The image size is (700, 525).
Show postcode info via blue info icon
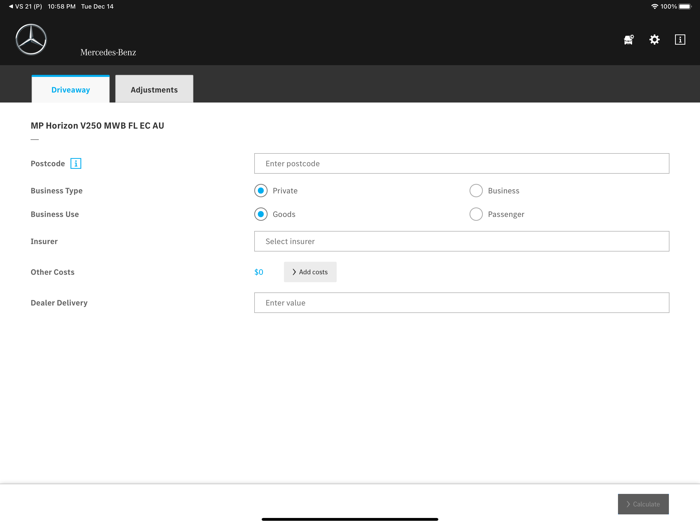point(76,164)
